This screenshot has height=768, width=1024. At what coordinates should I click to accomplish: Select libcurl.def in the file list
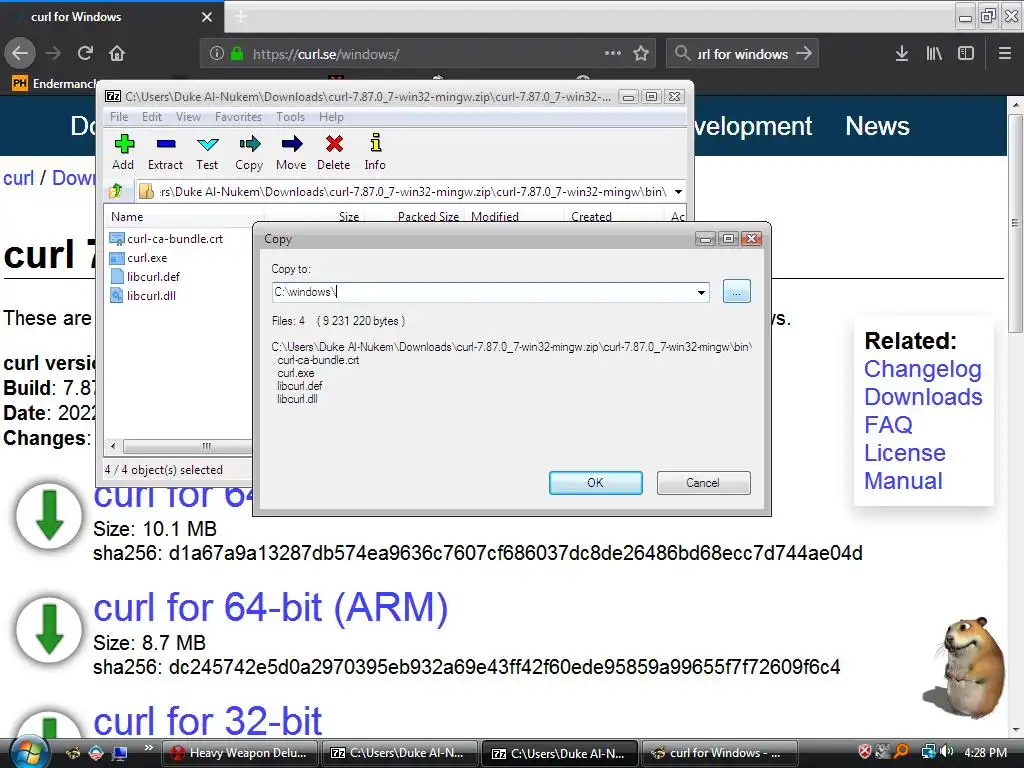pos(145,277)
